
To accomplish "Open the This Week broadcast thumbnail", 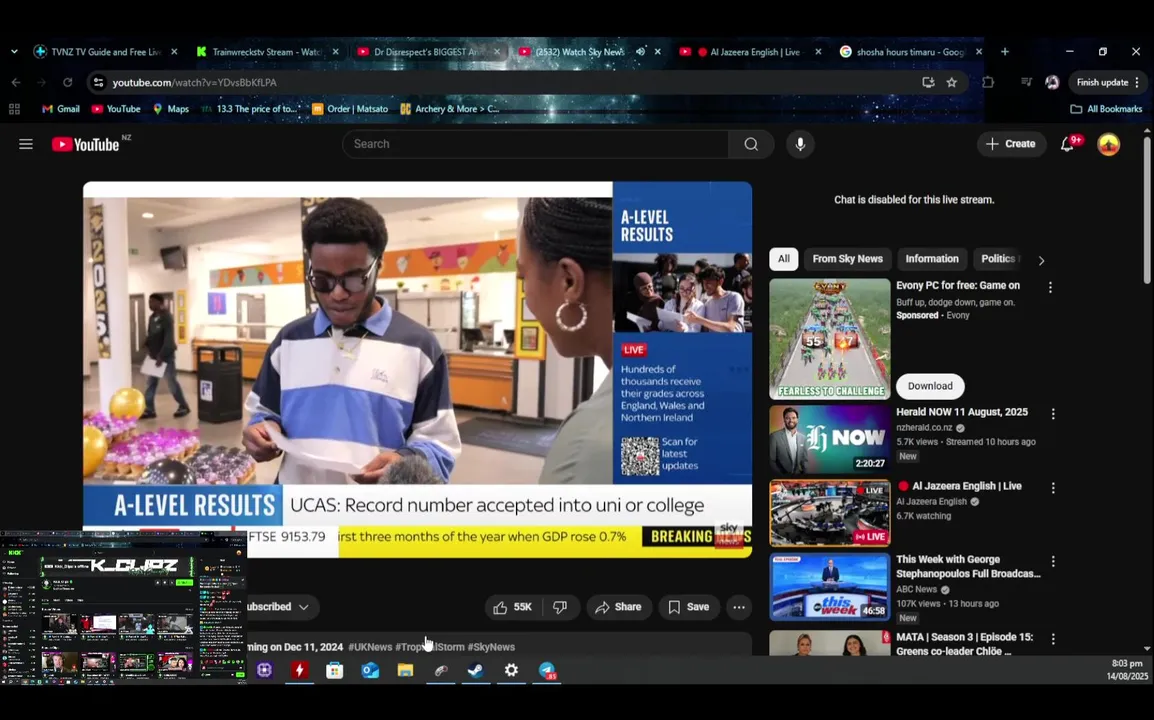I will coord(829,587).
